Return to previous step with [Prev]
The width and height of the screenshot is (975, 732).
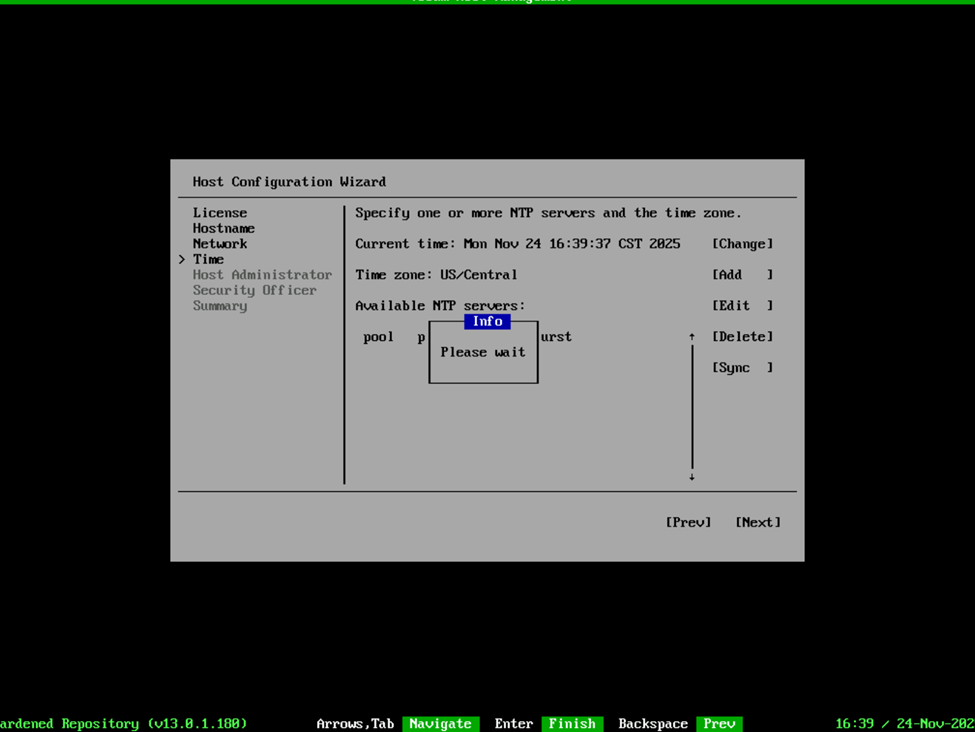[688, 522]
